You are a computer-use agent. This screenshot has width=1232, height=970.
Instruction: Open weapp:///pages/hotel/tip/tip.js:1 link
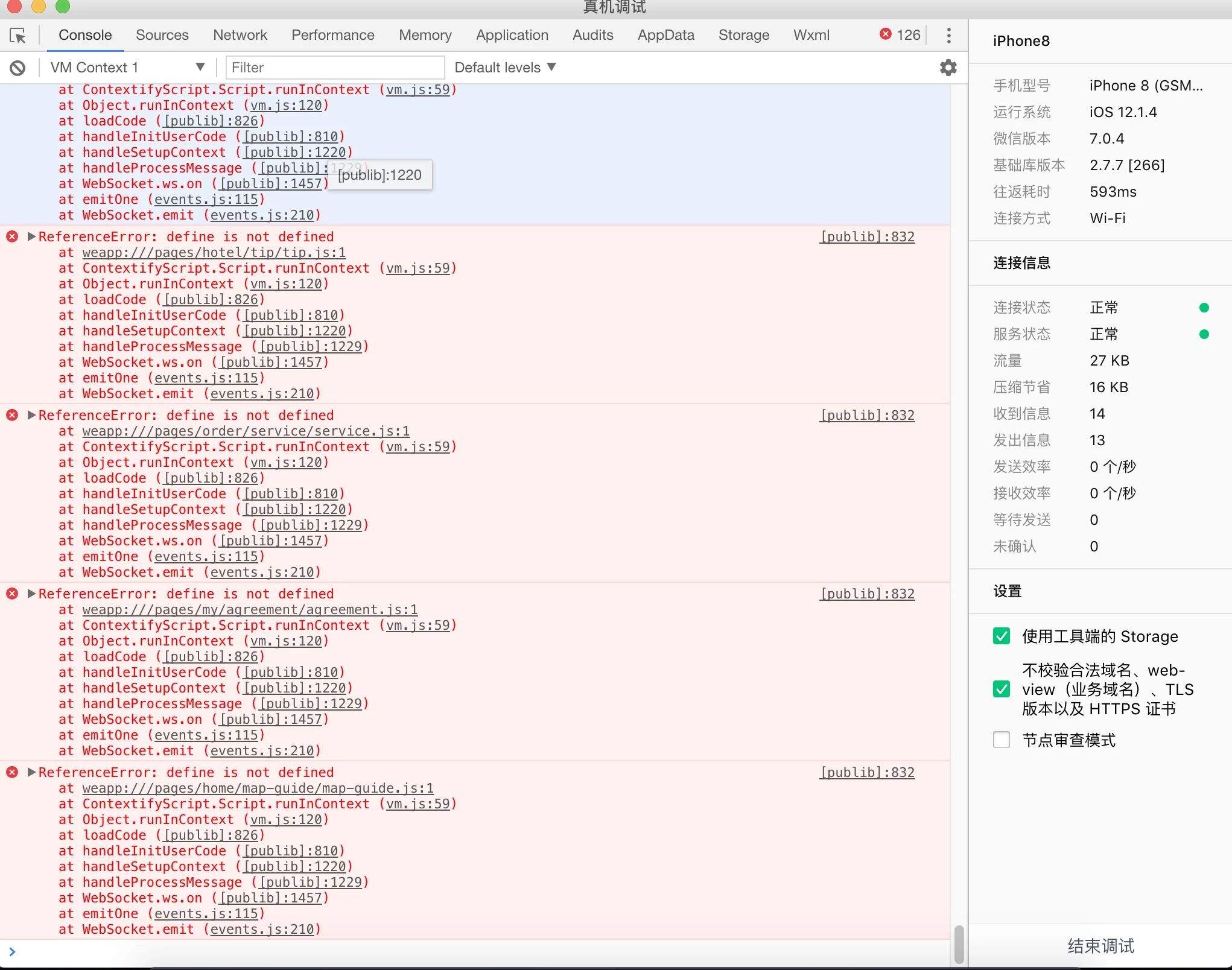(214, 253)
